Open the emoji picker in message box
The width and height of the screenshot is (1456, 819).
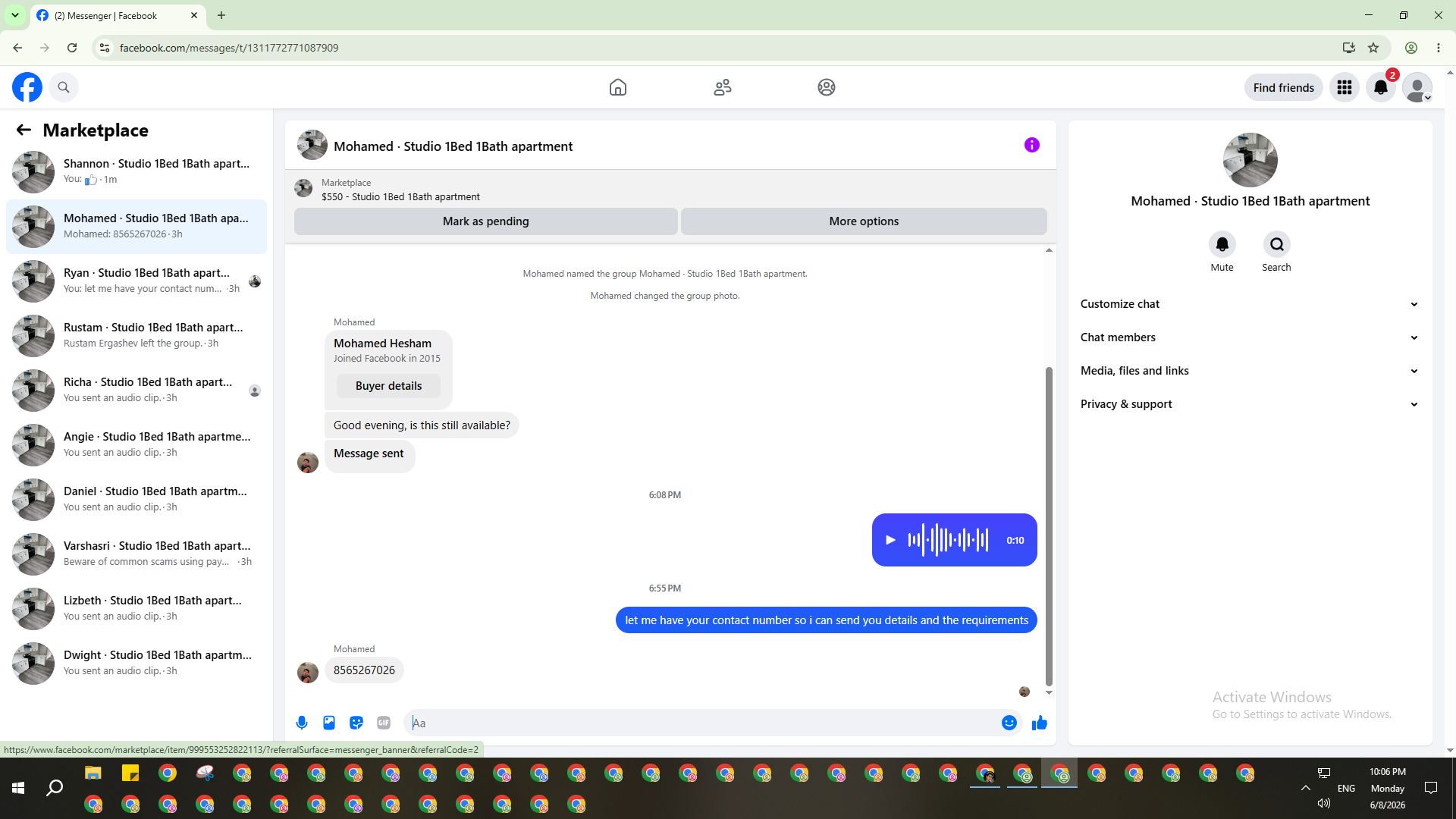point(1009,723)
